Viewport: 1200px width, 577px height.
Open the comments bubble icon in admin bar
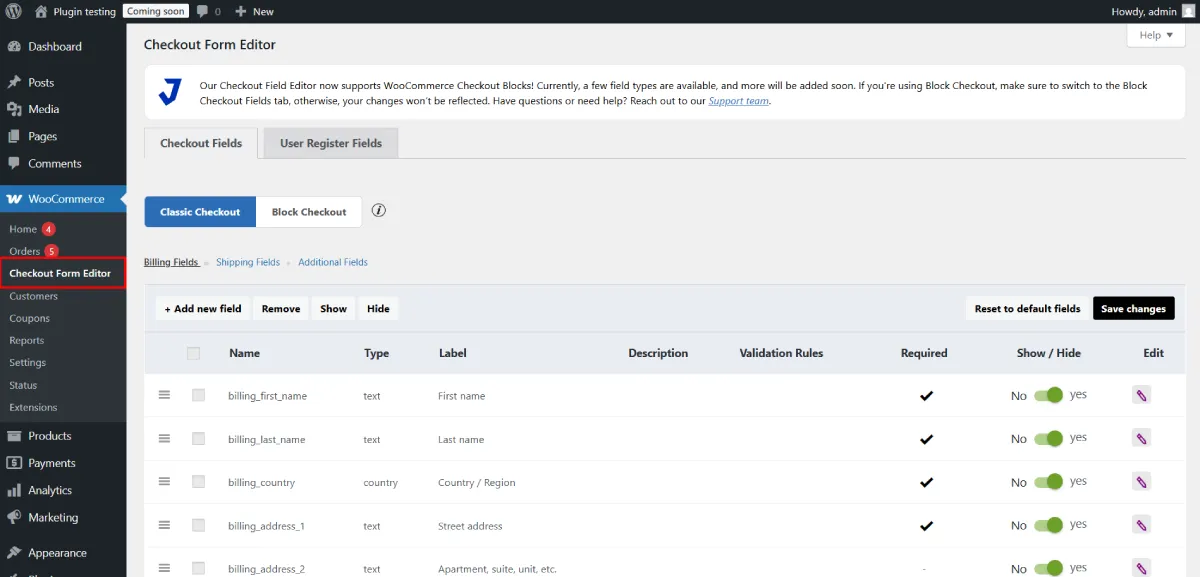click(203, 12)
